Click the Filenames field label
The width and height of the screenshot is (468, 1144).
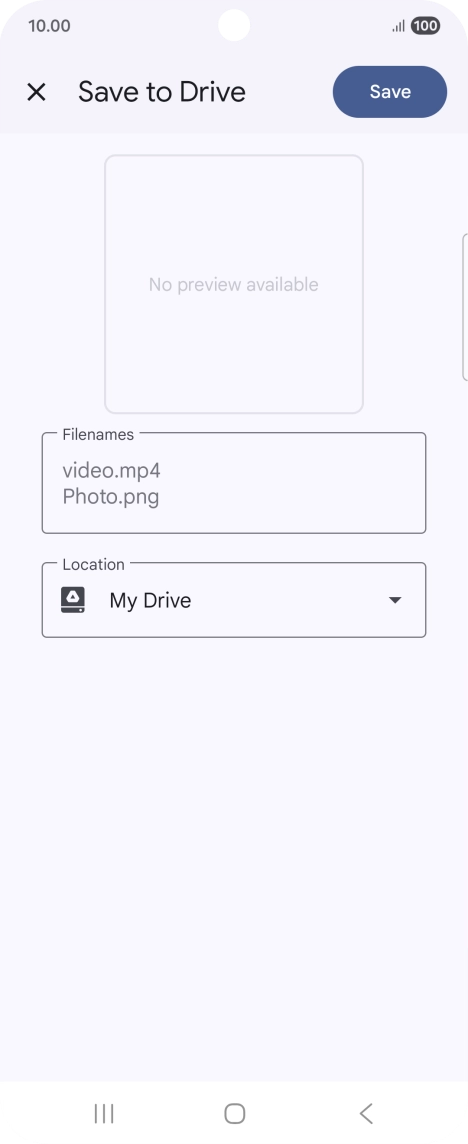(99, 434)
